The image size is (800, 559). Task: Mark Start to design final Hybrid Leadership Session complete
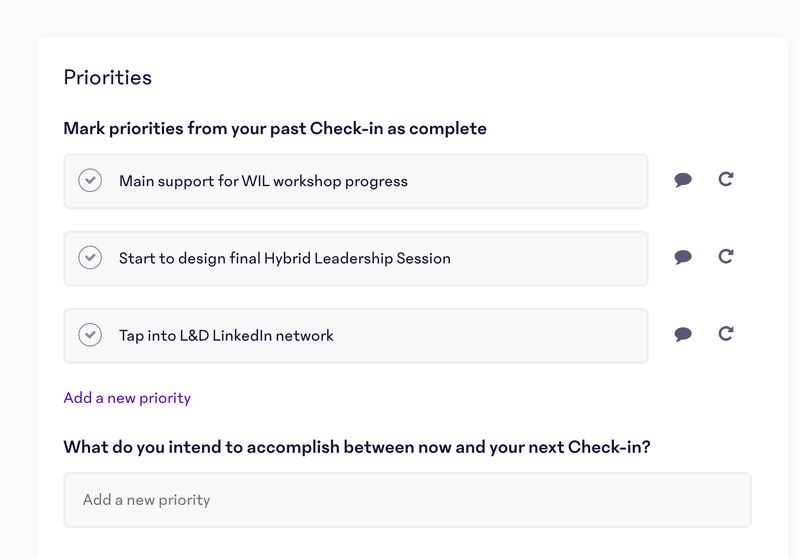[x=90, y=258]
